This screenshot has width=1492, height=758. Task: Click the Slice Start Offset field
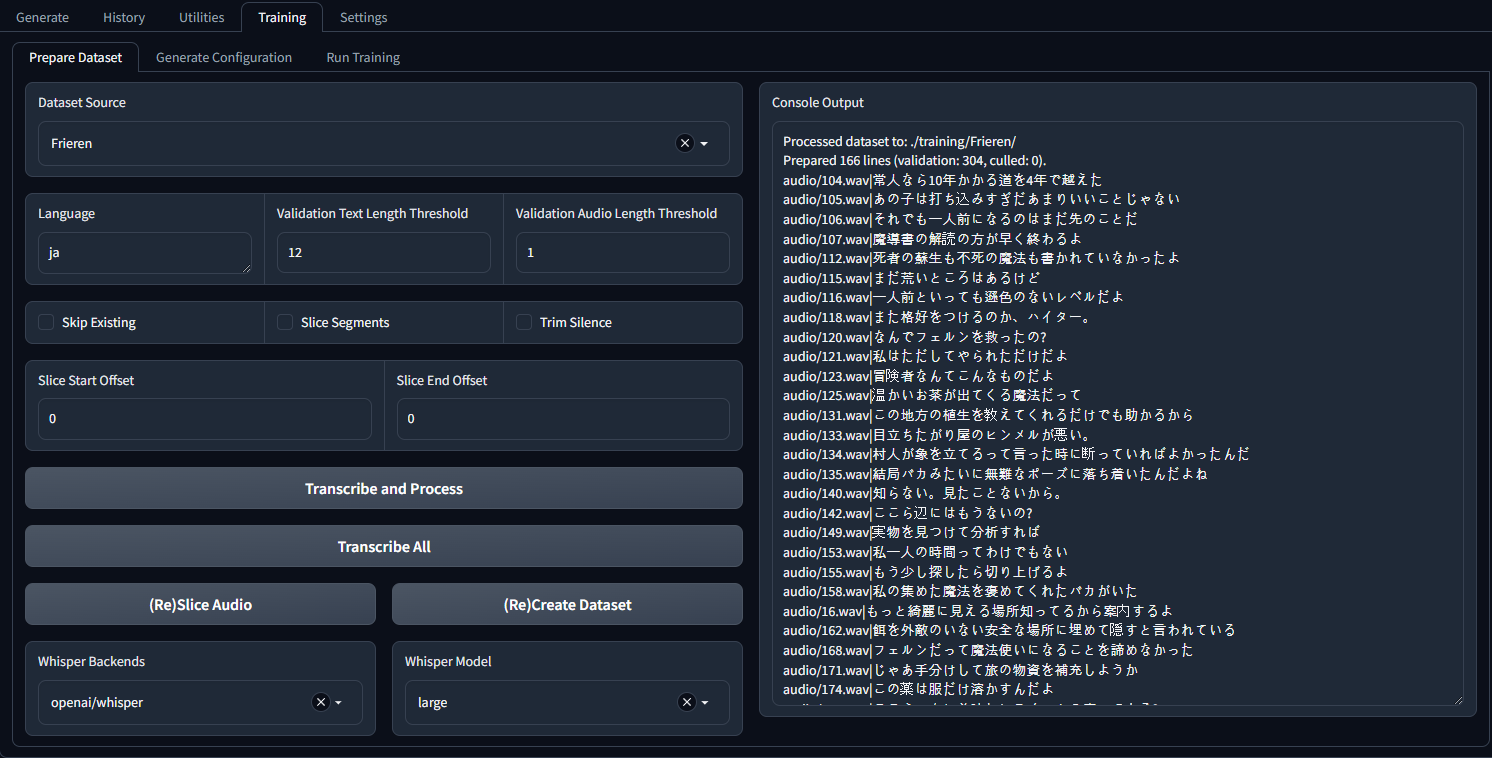205,419
